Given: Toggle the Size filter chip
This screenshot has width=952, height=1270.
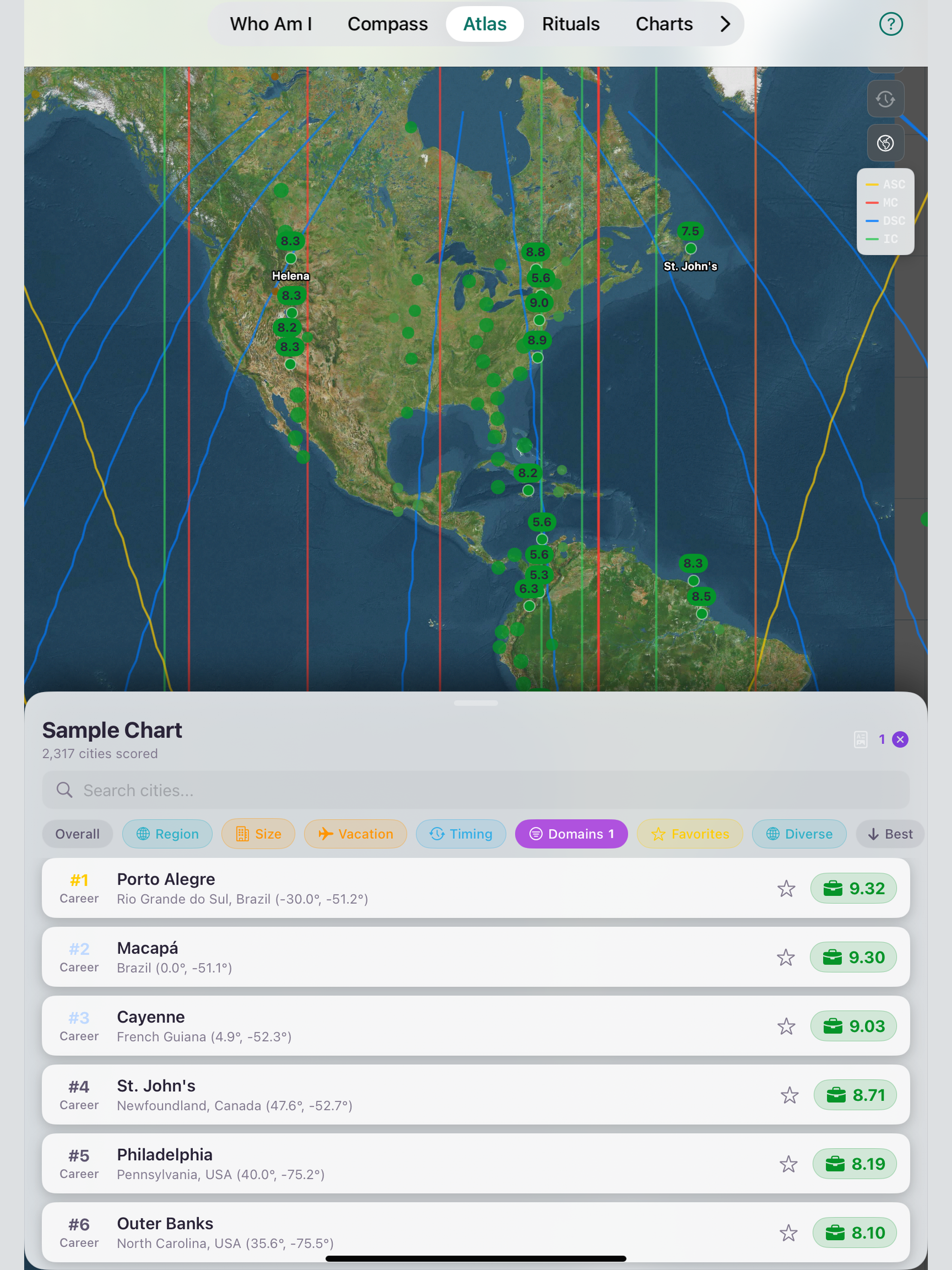Looking at the screenshot, I should pyautogui.click(x=258, y=833).
